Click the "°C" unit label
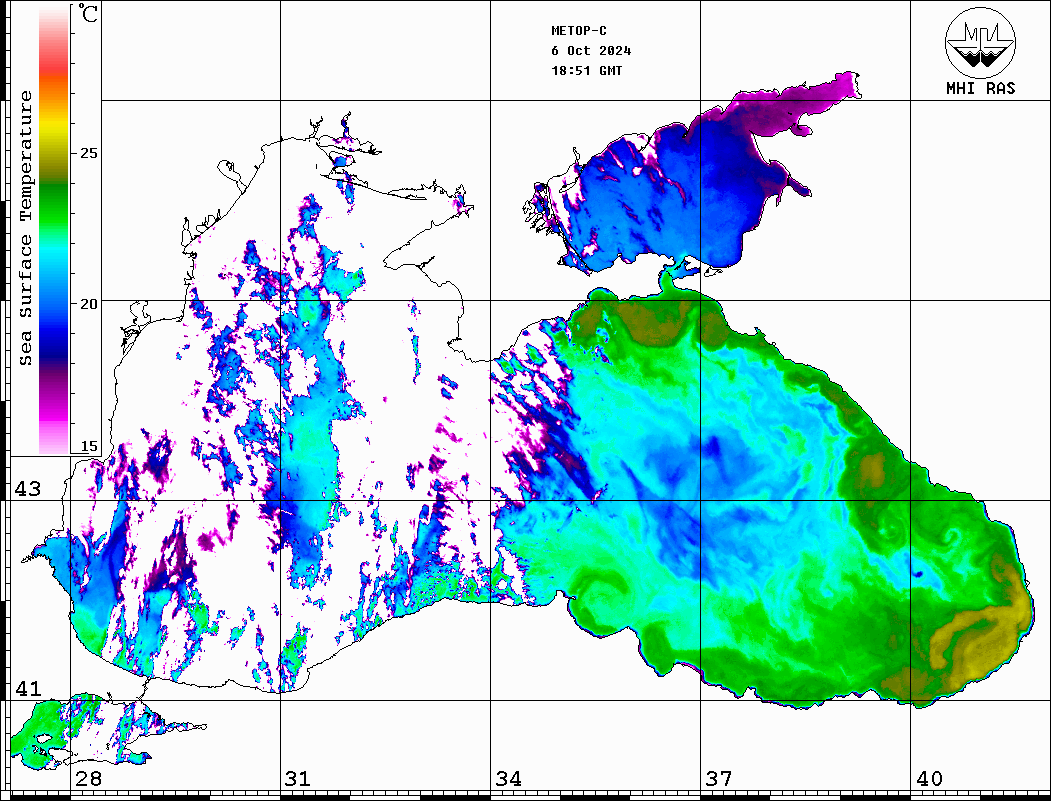The width and height of the screenshot is (1051, 801). click(88, 13)
